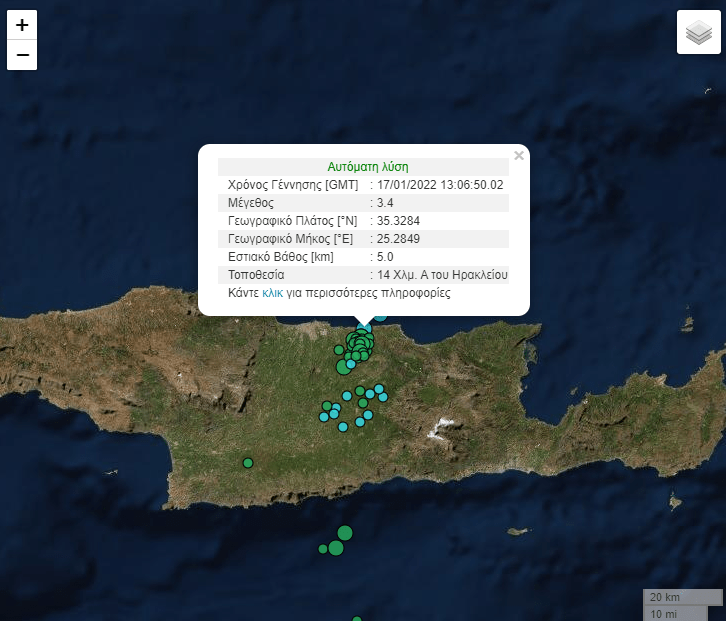Click the cyan marker right of popup tip

pos(380,316)
